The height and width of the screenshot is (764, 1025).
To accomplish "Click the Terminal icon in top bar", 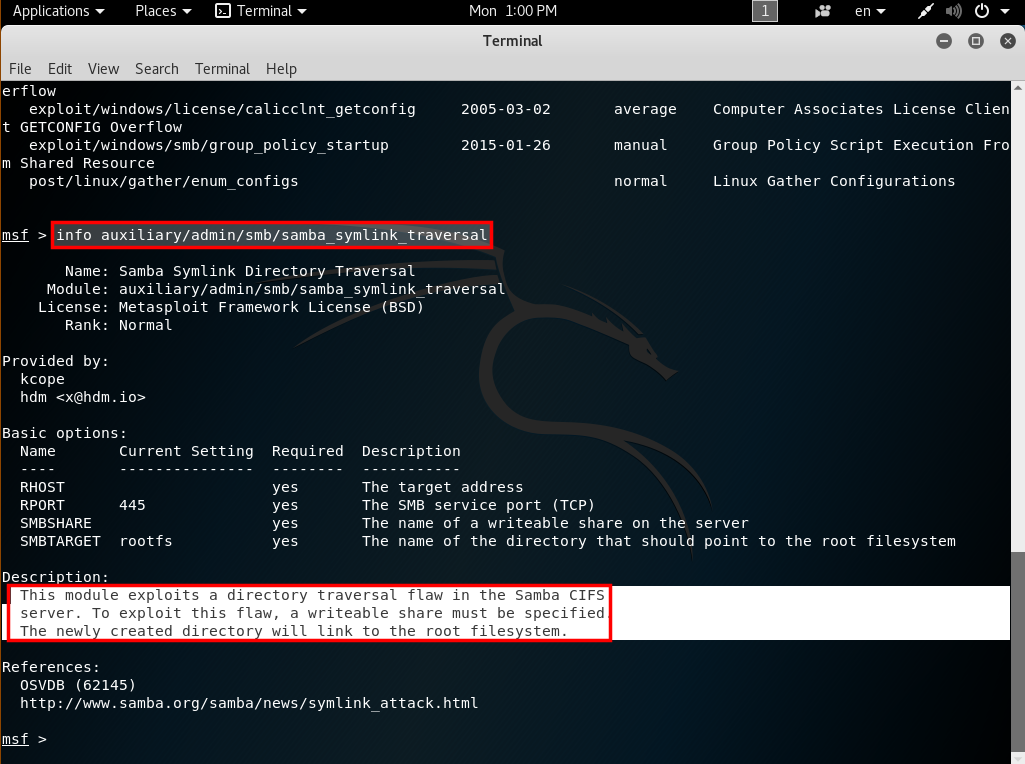I will (x=223, y=11).
